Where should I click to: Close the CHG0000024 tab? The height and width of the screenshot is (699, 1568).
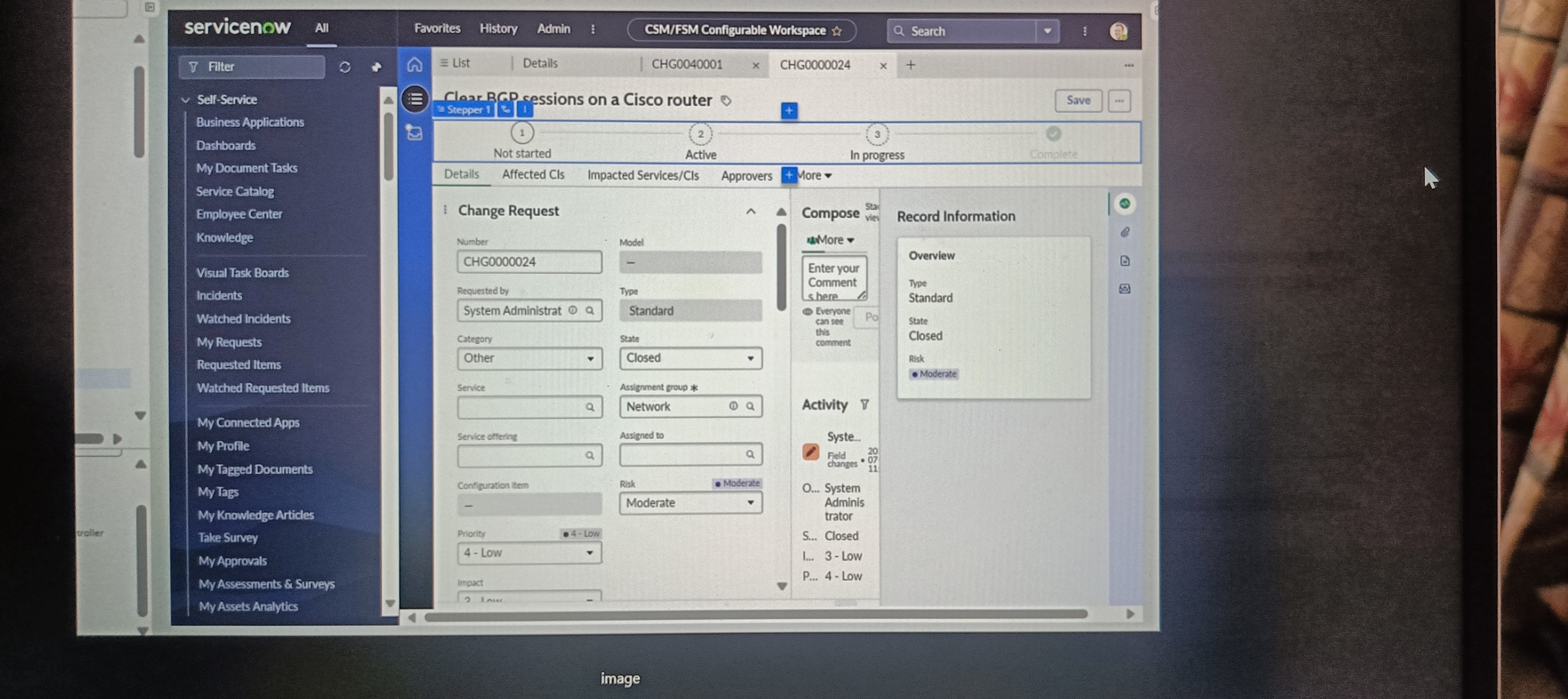(883, 66)
